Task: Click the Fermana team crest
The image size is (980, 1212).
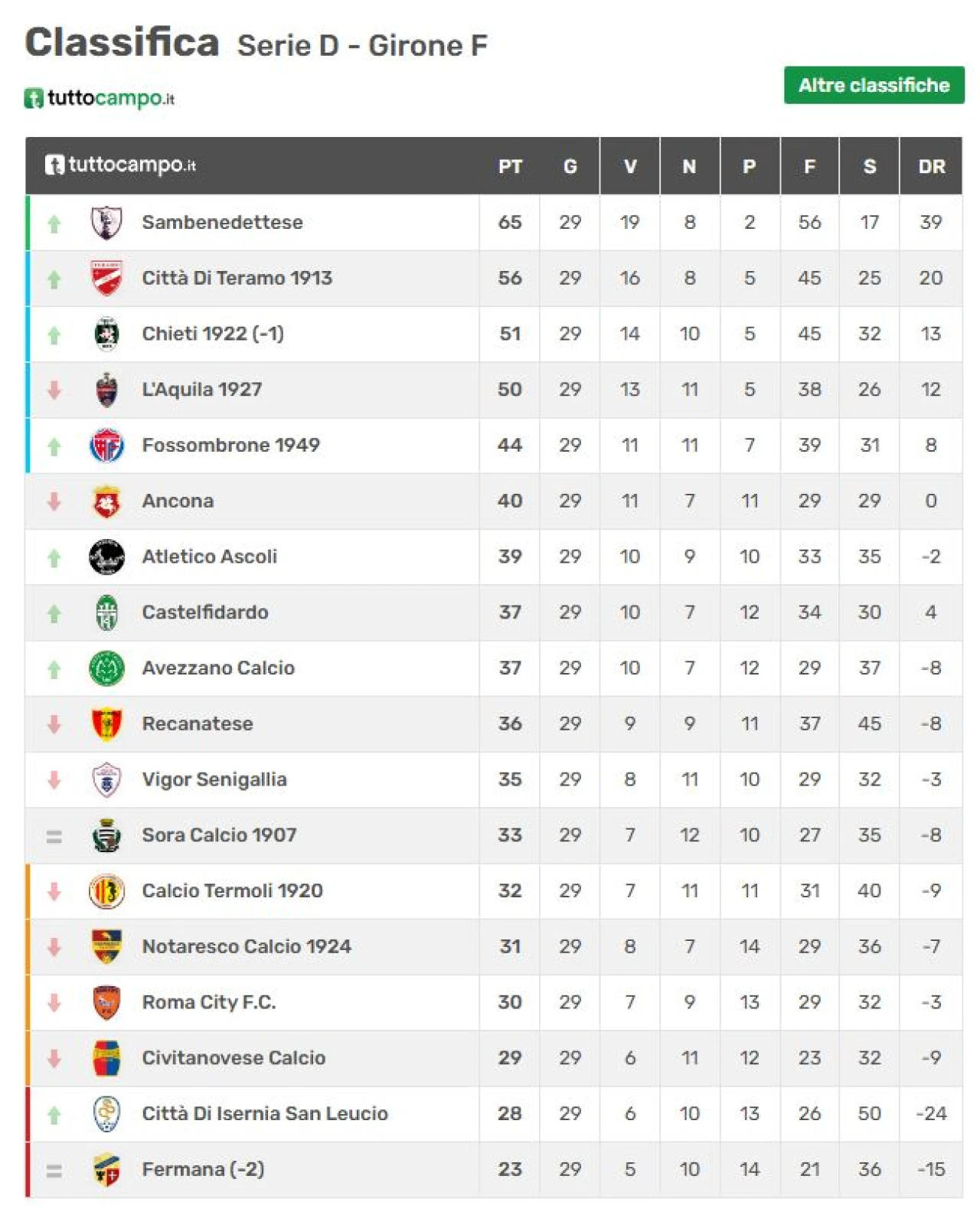Action: [106, 1170]
